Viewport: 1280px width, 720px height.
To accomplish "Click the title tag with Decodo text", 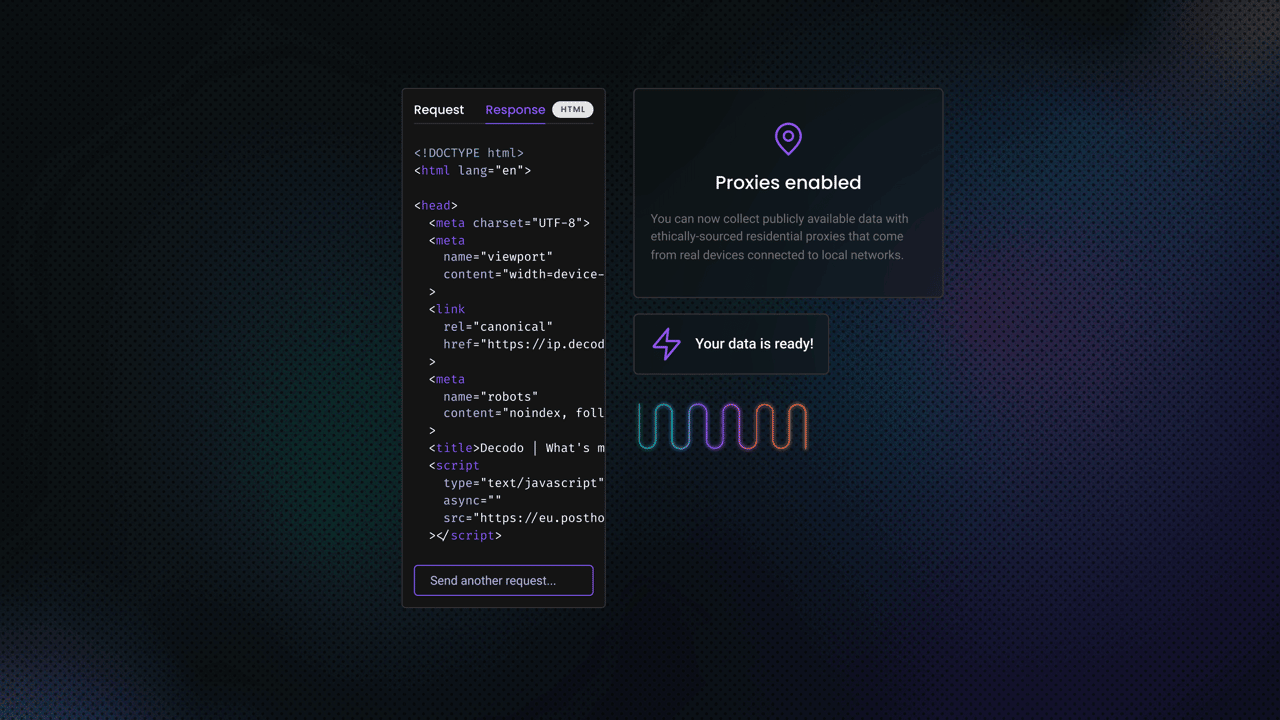I will click(516, 448).
